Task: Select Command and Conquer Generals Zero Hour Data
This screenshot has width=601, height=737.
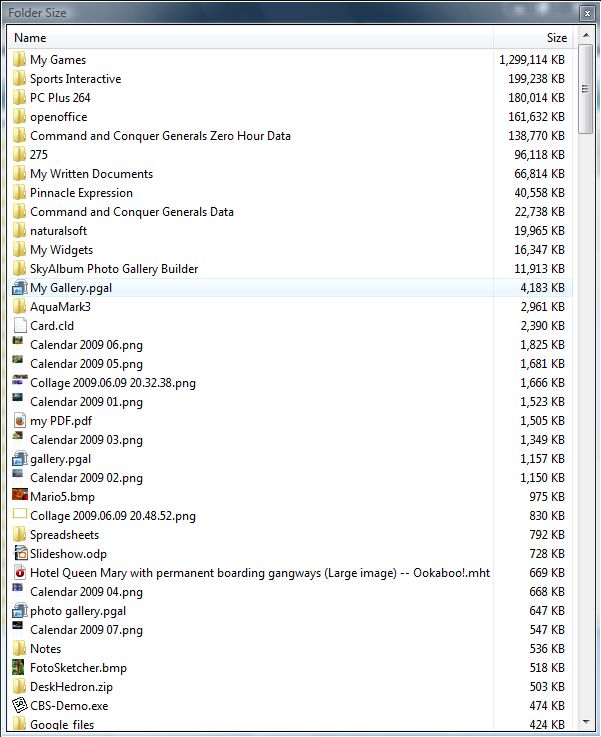Action: click(160, 136)
